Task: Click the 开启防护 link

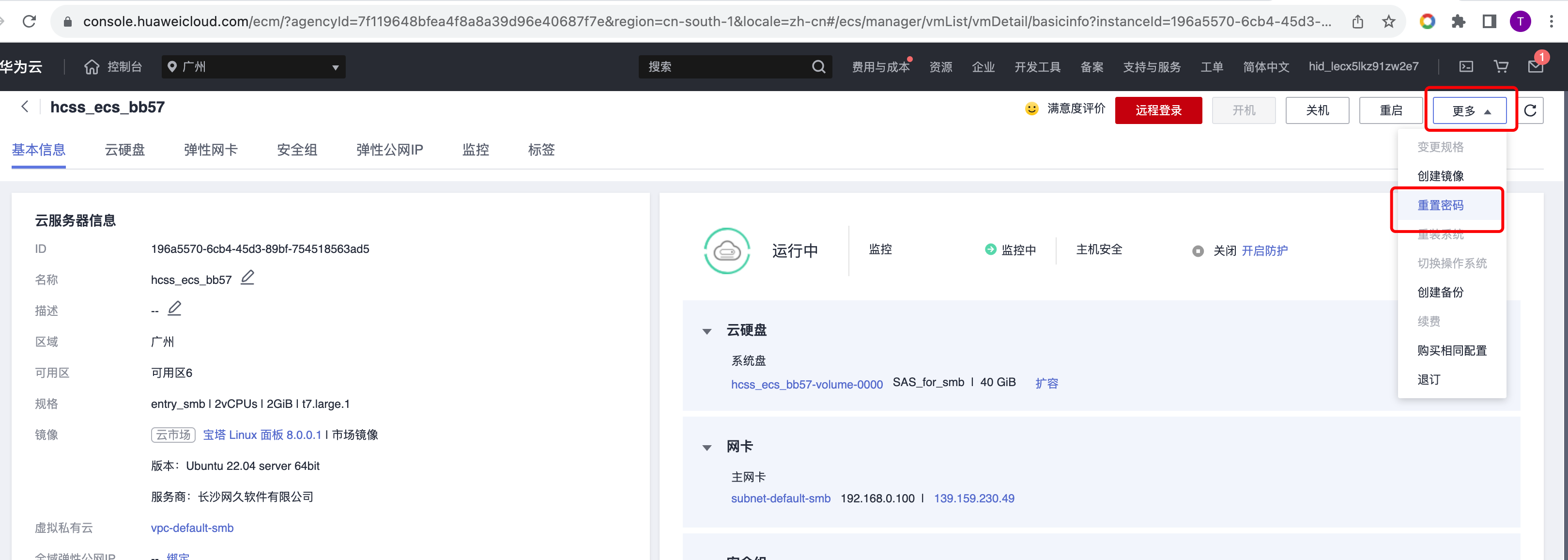Action: 1264,251
